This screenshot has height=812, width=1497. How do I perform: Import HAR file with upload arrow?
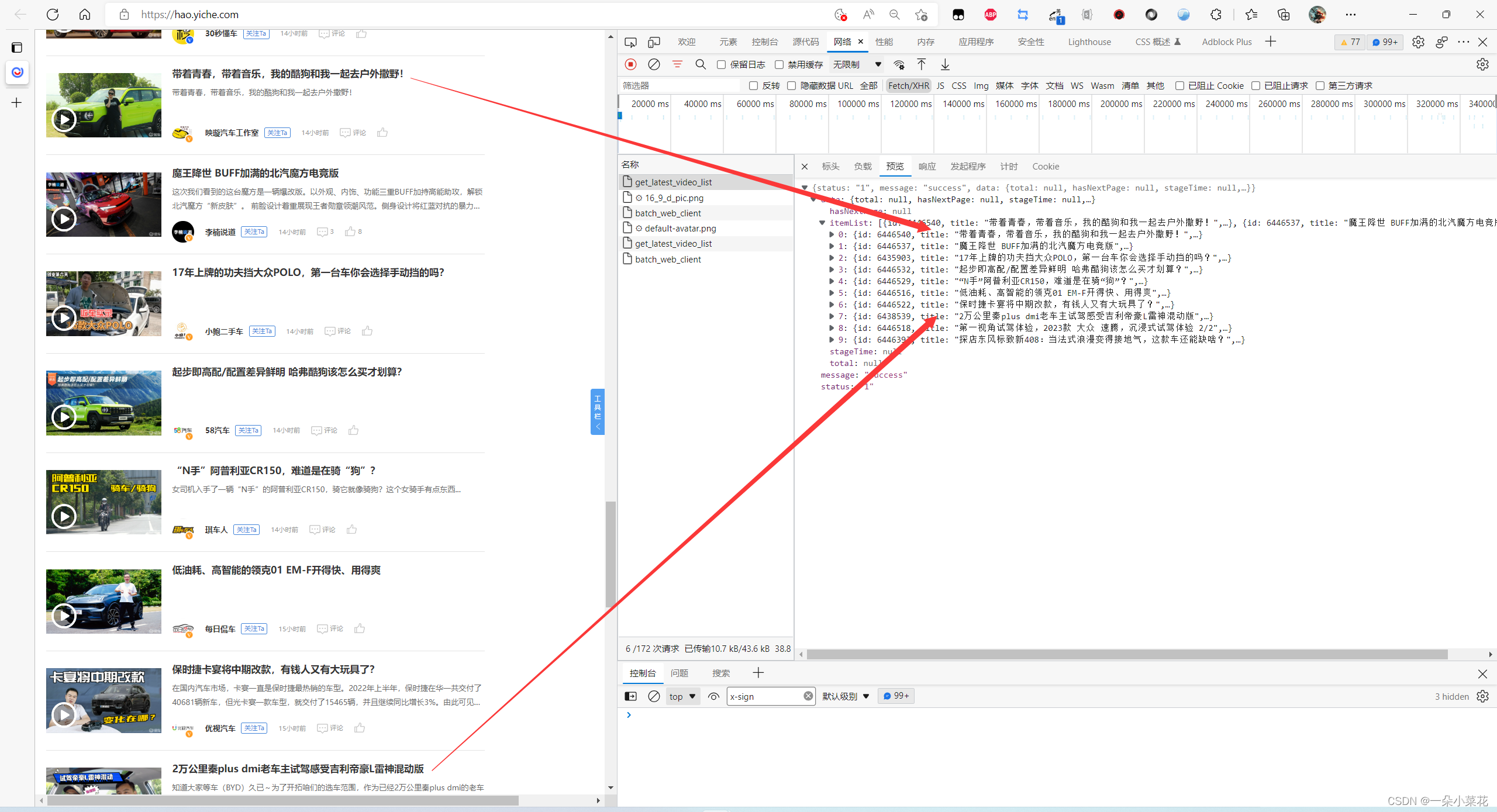point(922,64)
